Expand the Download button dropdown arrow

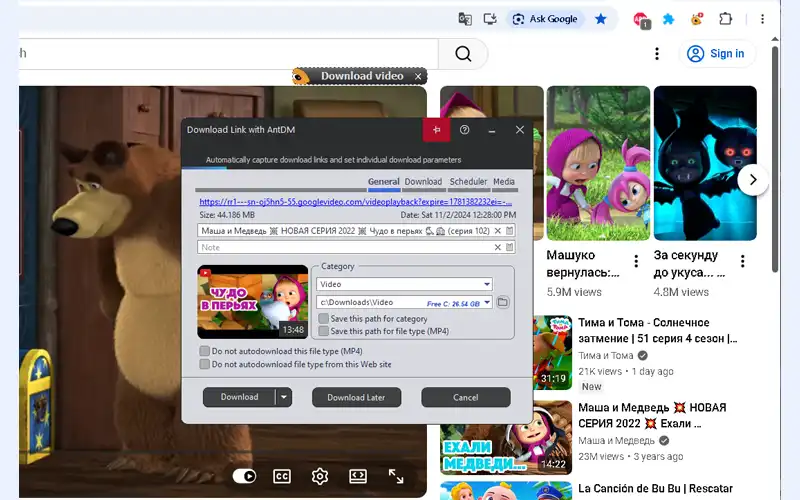(x=284, y=397)
